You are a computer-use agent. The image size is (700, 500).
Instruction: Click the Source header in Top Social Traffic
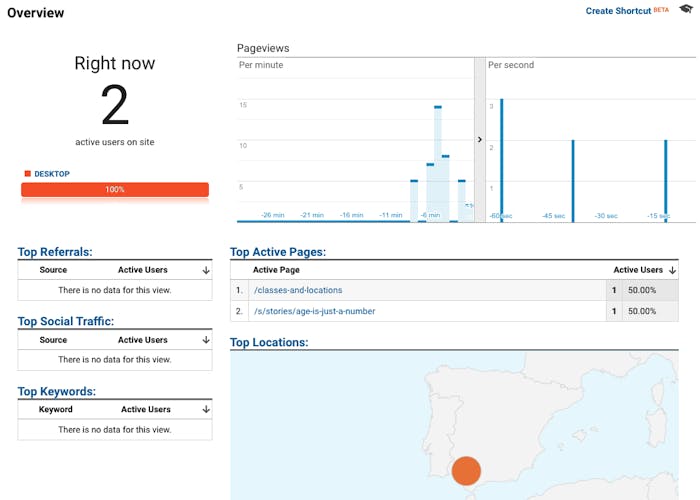(x=53, y=340)
